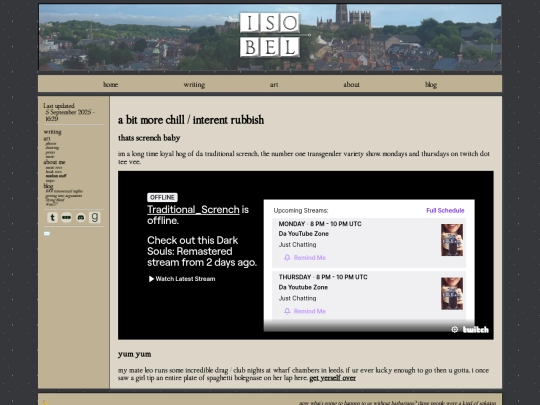Open writing link in the left sidebar
This screenshot has height=405, width=540.
click(53, 132)
